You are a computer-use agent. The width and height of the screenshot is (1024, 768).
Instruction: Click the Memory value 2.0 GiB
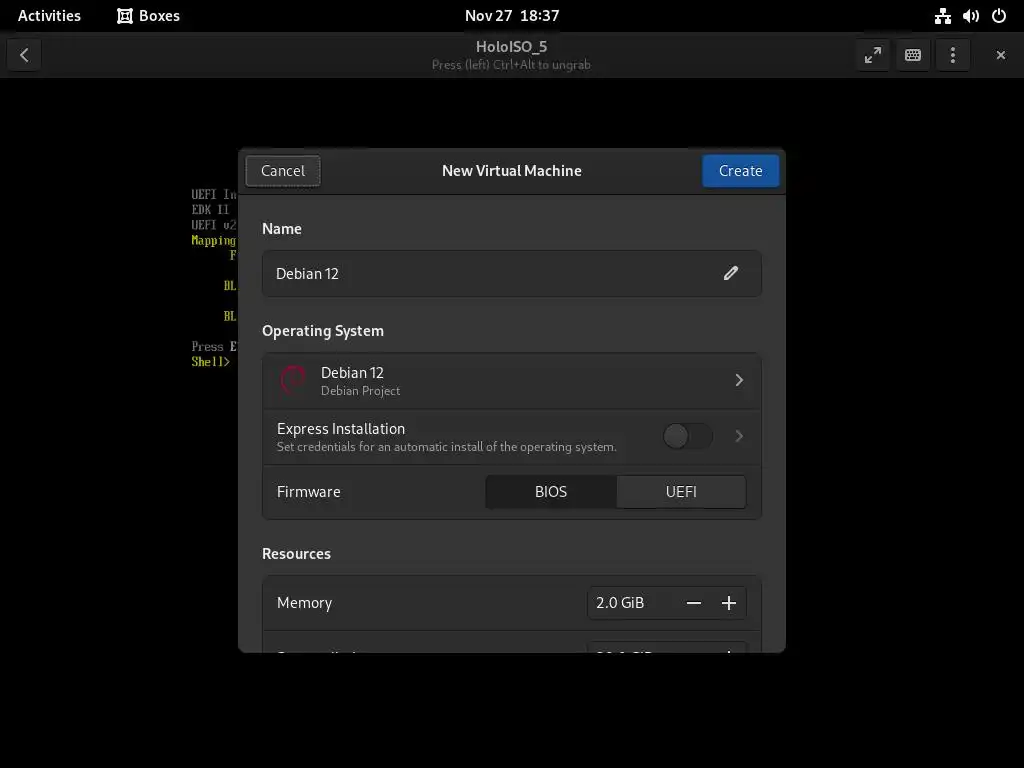(x=620, y=603)
